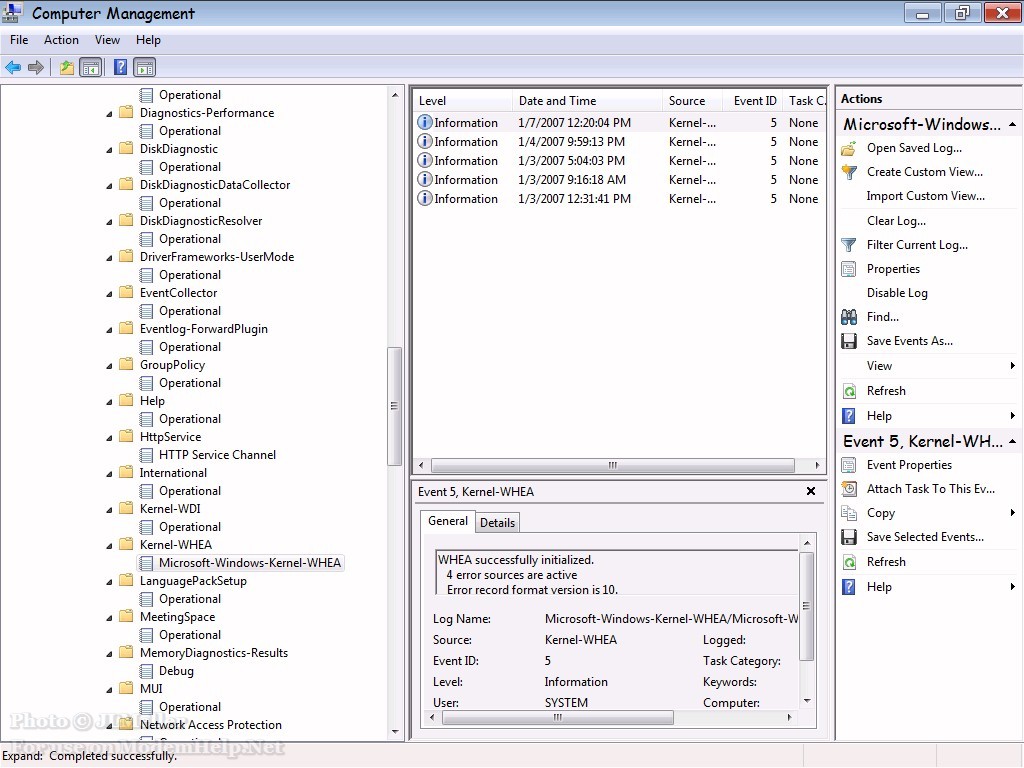The image size is (1024, 768).
Task: Click the console tree vertical scrollbar thumb
Action: click(394, 406)
